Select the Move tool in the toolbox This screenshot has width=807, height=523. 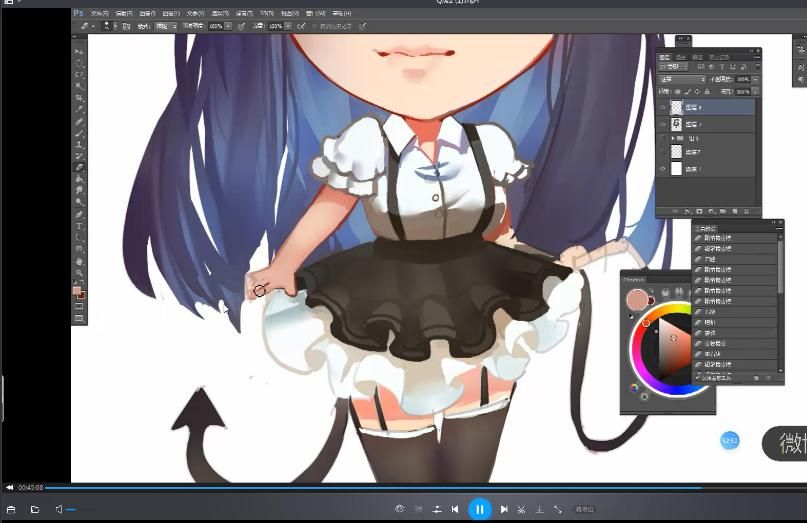pos(79,52)
